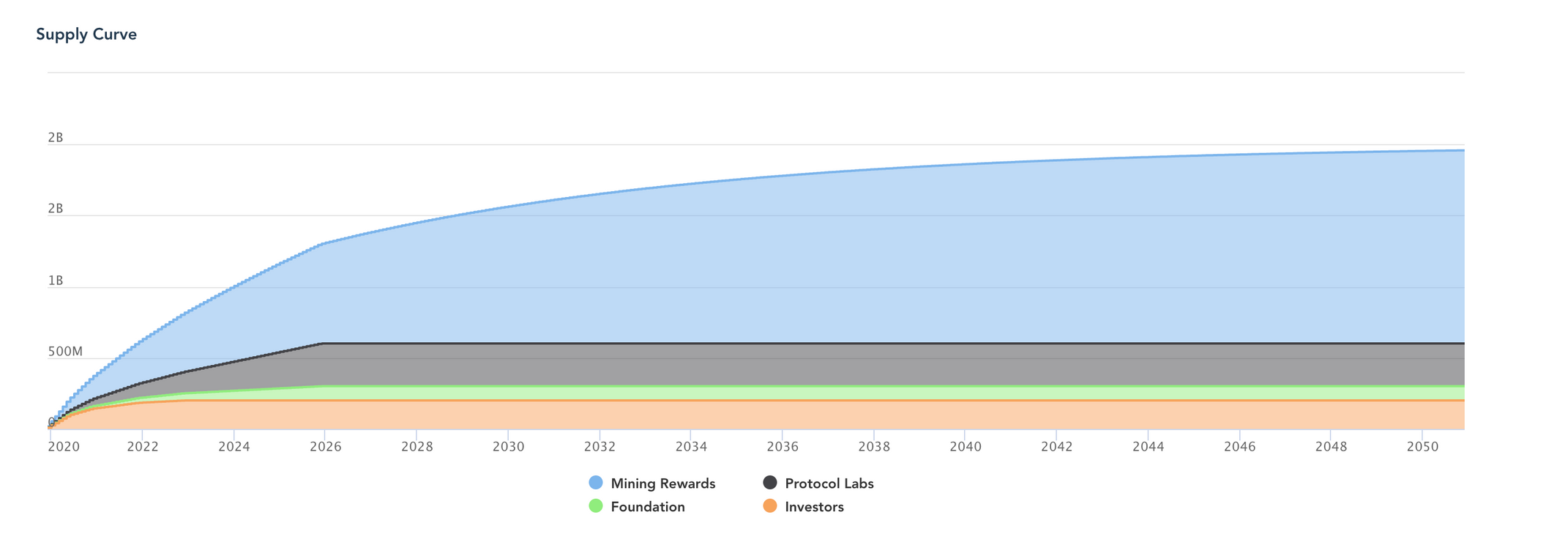1568x537 pixels.
Task: Click the 2036 x-axis label
Action: [783, 447]
